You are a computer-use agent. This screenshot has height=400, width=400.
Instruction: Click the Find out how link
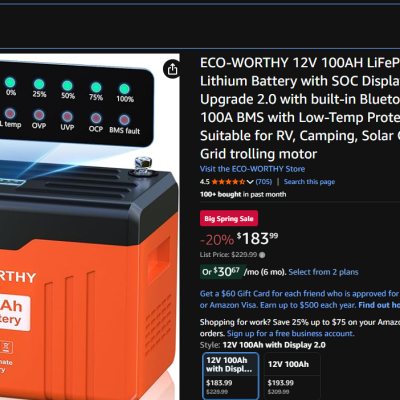tap(379, 305)
